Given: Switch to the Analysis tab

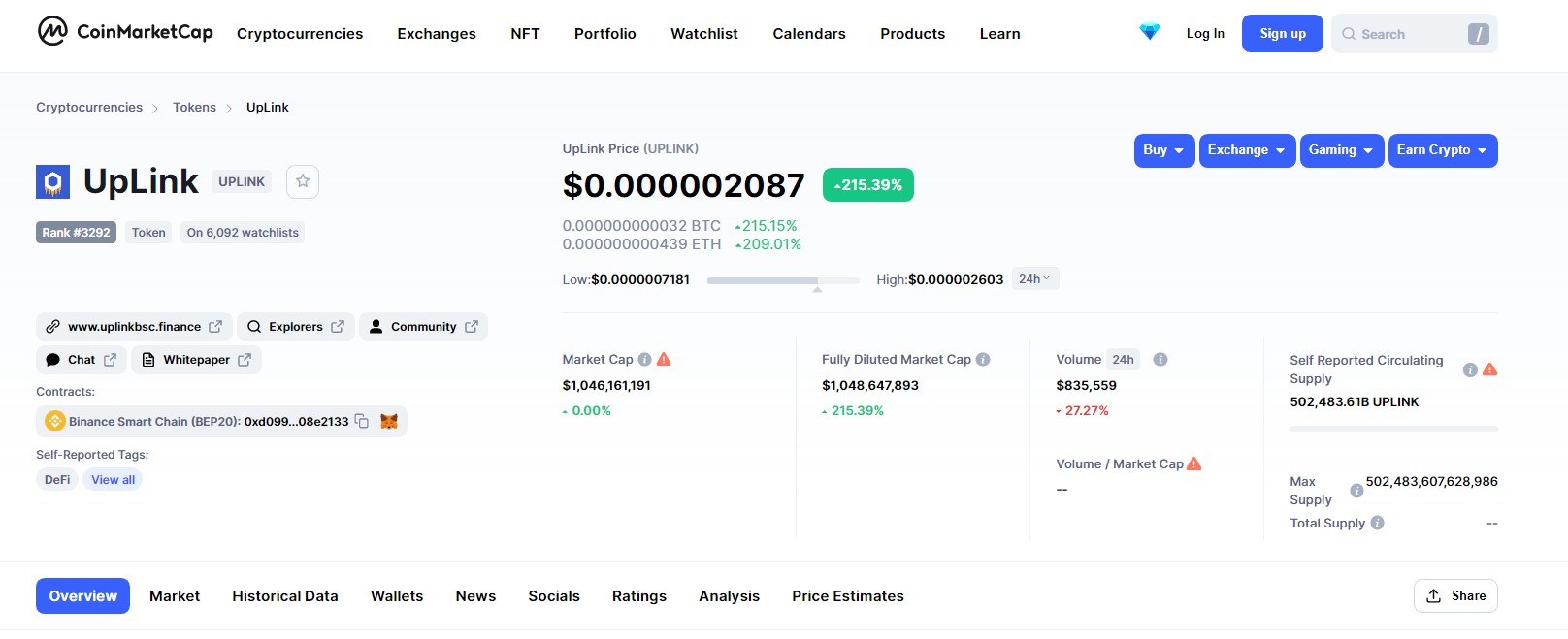Looking at the screenshot, I should (730, 596).
